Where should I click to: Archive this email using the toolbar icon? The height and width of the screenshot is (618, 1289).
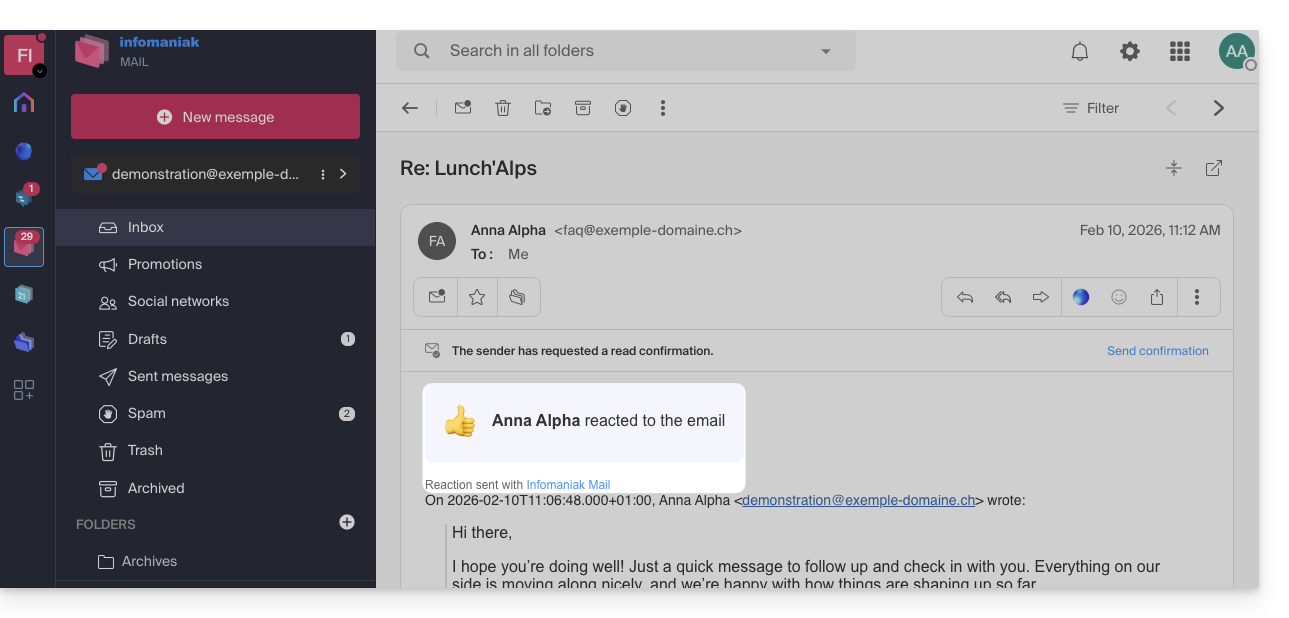[583, 108]
